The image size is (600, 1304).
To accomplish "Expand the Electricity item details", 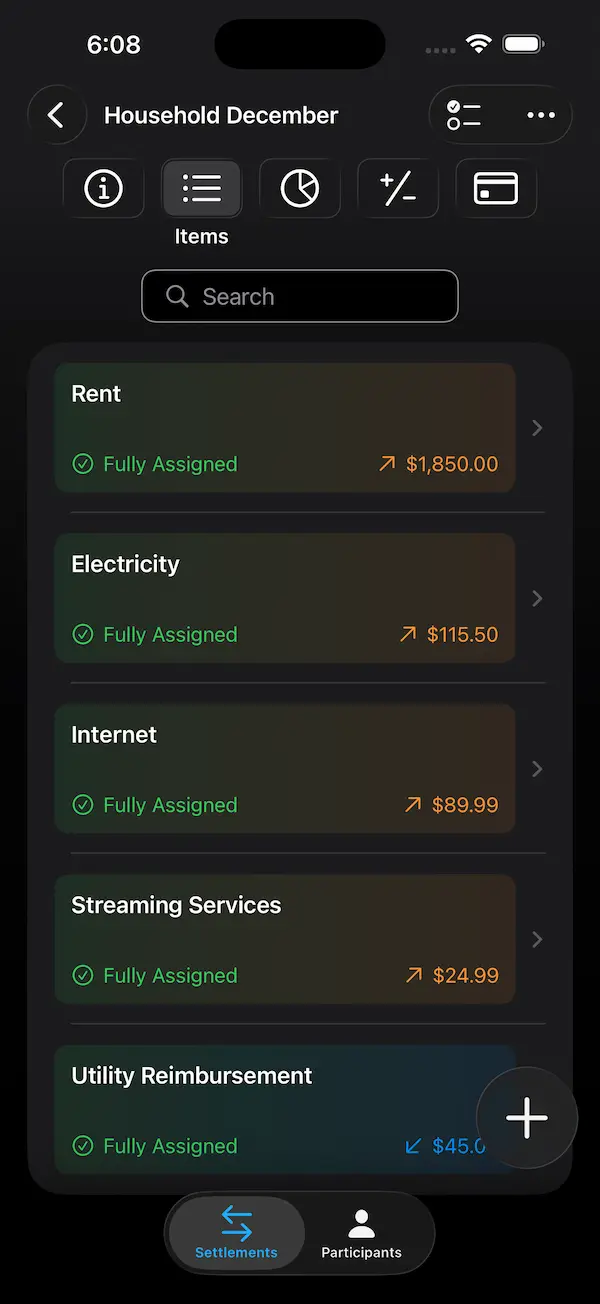I will click(x=537, y=598).
